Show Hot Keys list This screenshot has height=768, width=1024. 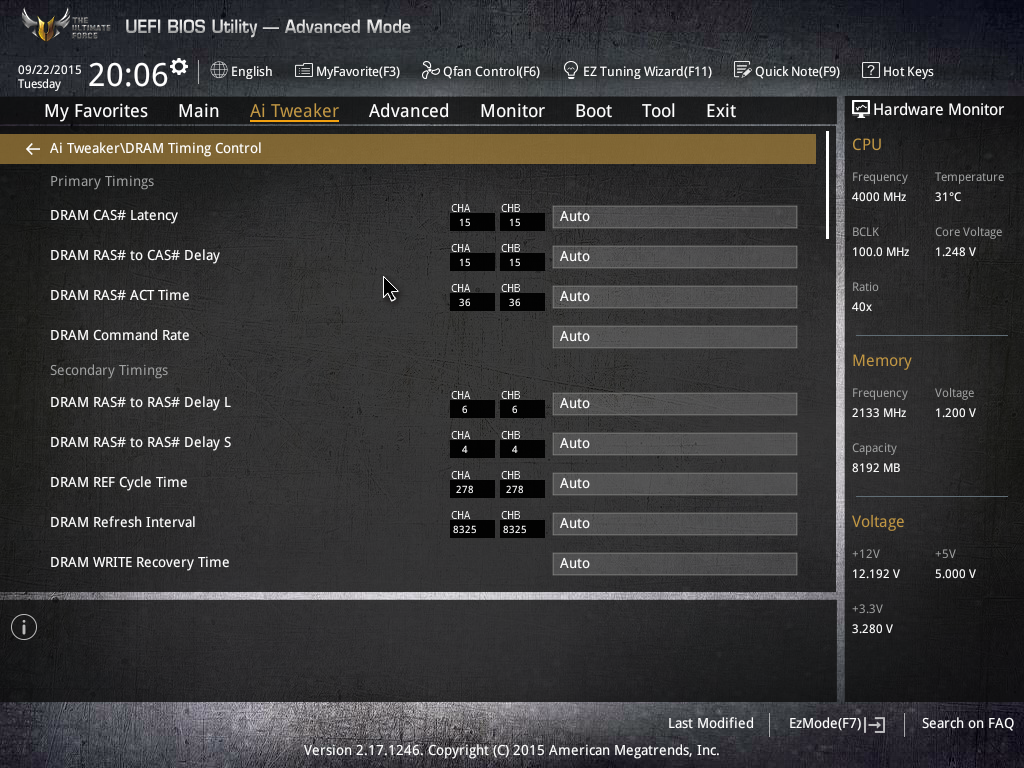coord(908,71)
